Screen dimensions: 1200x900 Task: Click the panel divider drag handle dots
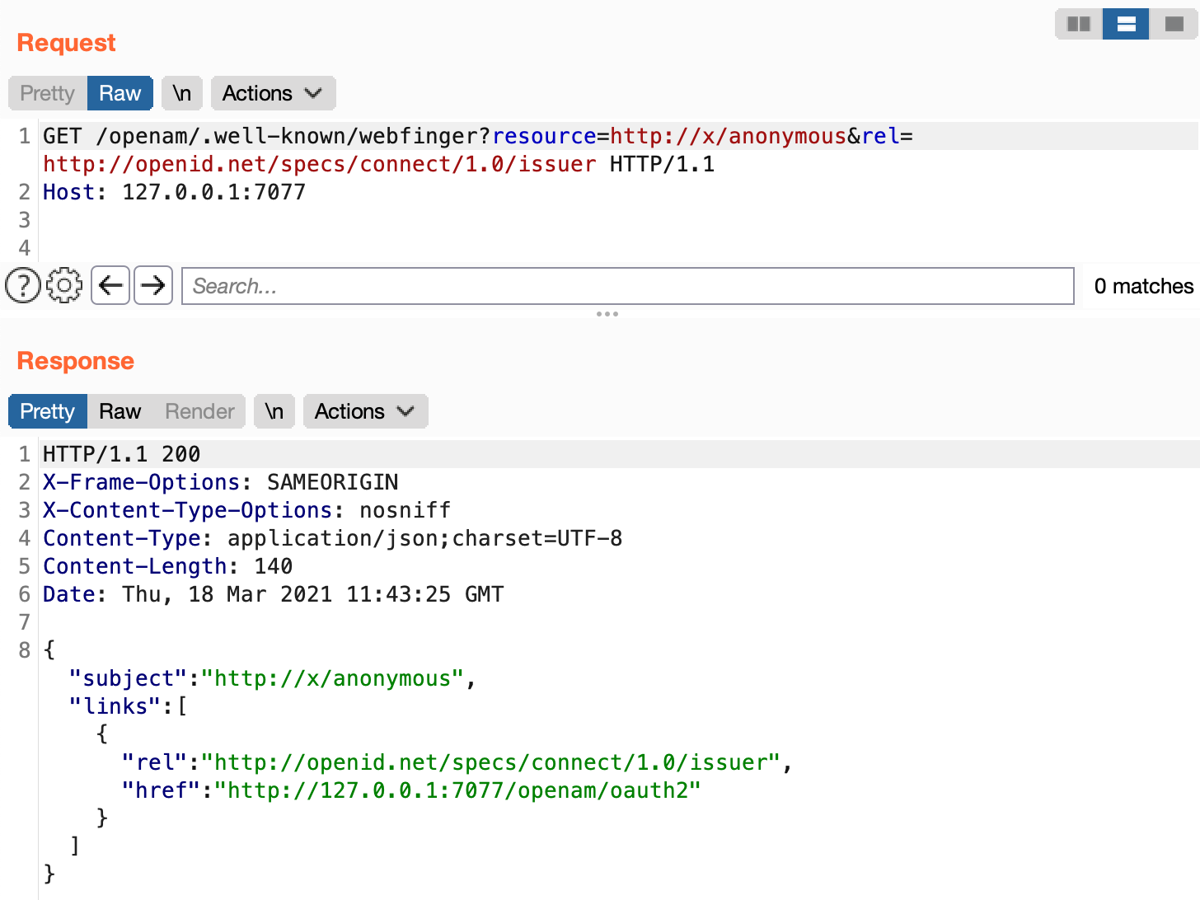[607, 314]
